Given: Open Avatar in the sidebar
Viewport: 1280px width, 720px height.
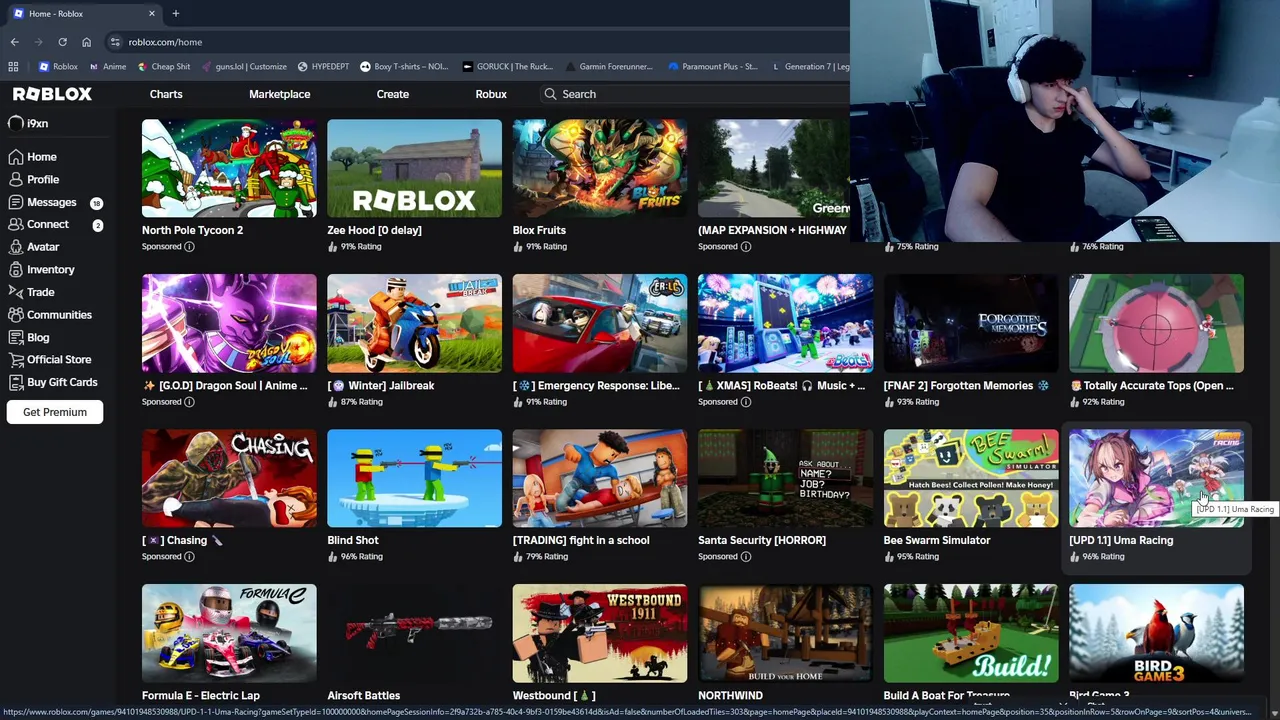Looking at the screenshot, I should [x=33, y=247].
